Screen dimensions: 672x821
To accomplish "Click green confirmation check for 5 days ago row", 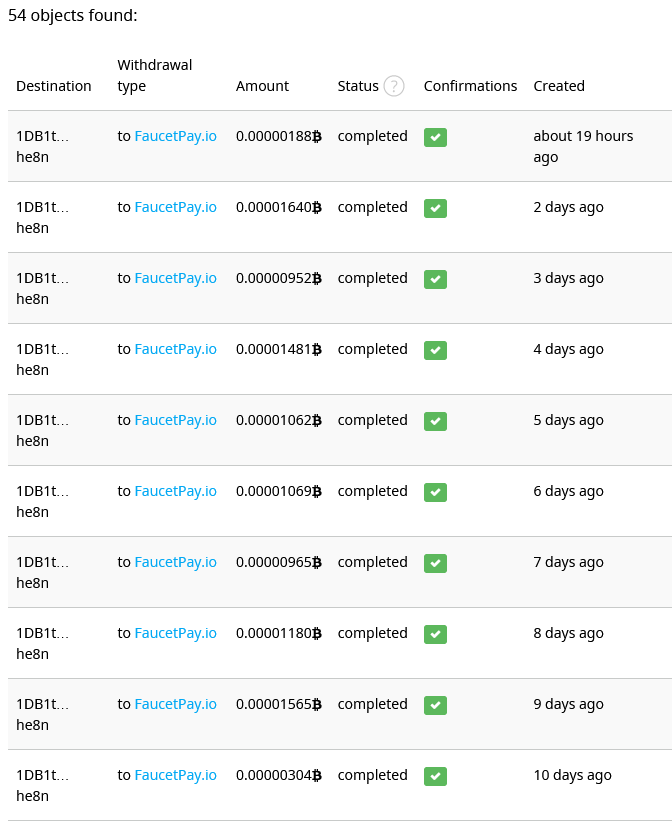I will pos(435,421).
